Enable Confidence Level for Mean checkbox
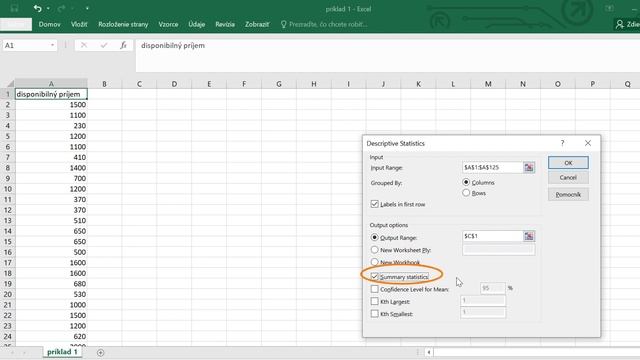 [374, 289]
